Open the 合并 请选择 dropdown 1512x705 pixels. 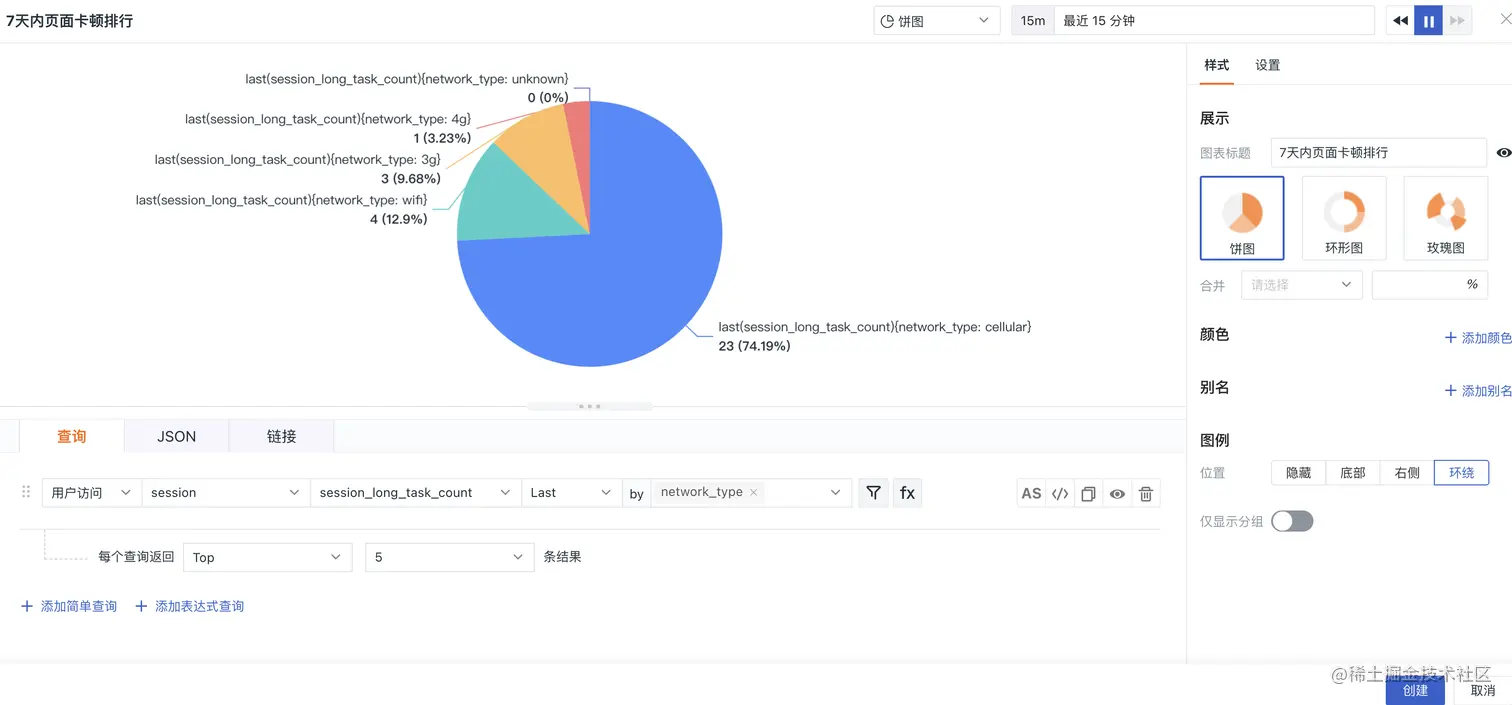1301,285
